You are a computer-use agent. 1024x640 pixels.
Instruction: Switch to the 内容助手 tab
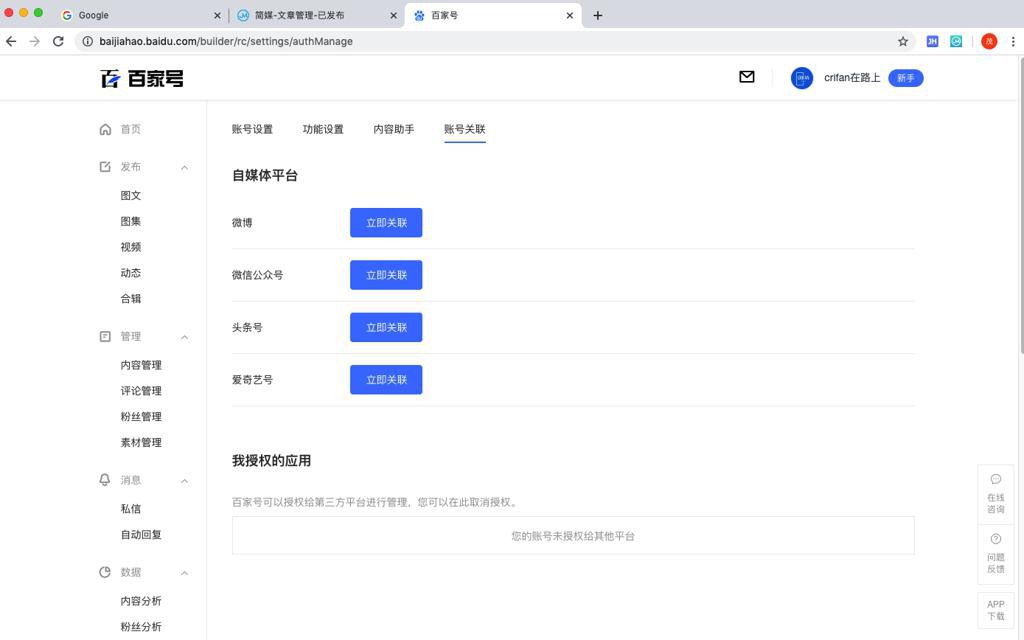(x=393, y=129)
